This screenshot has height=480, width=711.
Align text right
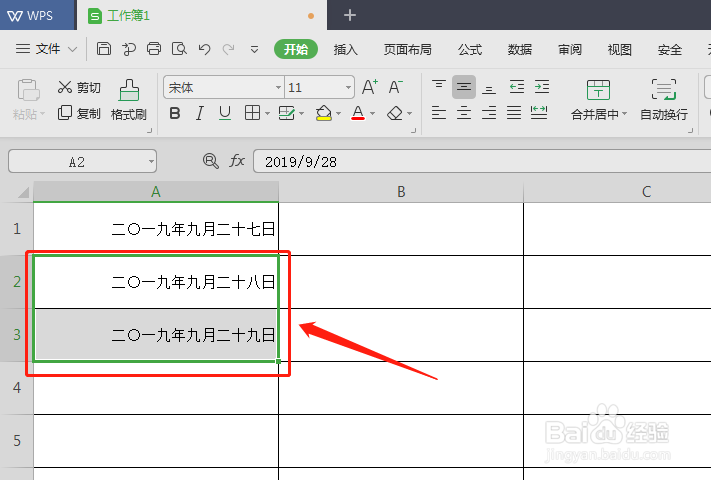click(489, 112)
